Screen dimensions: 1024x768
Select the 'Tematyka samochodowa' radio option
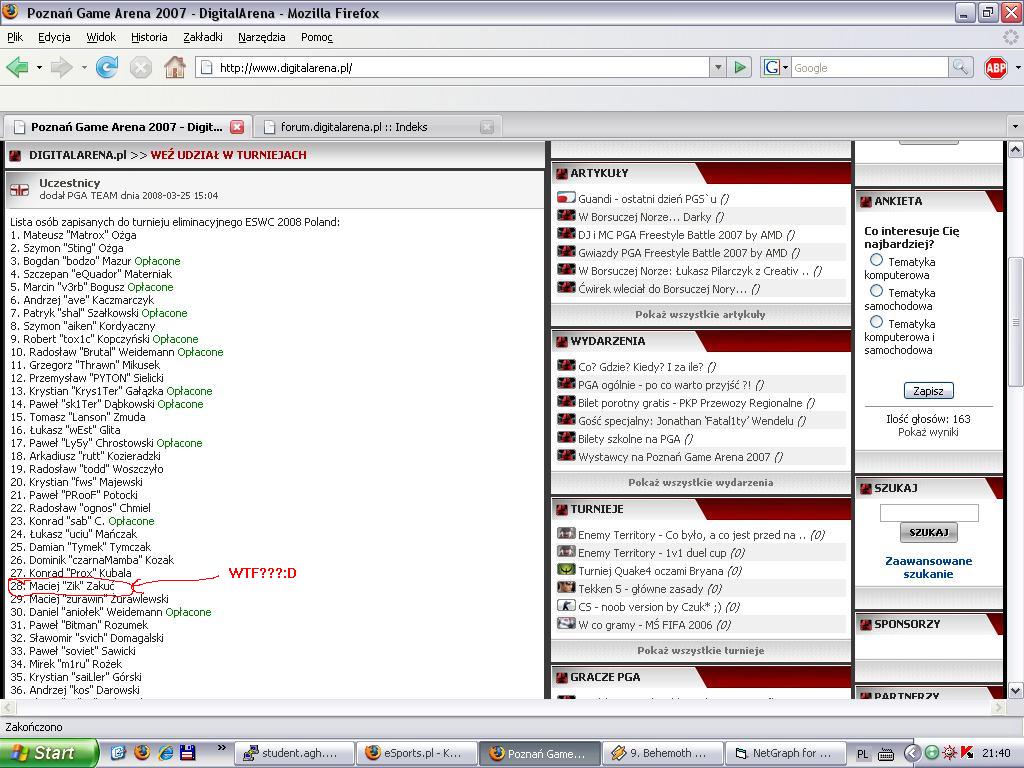click(x=876, y=291)
